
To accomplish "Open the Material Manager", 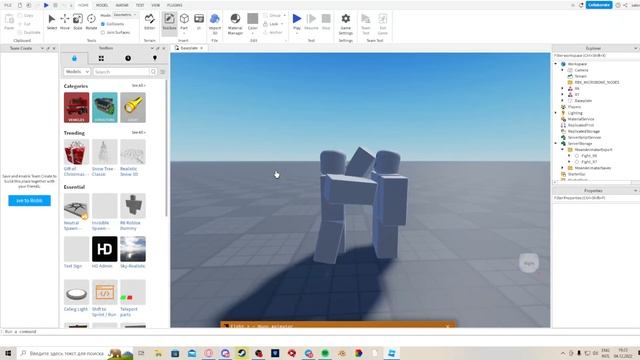I will (x=235, y=23).
